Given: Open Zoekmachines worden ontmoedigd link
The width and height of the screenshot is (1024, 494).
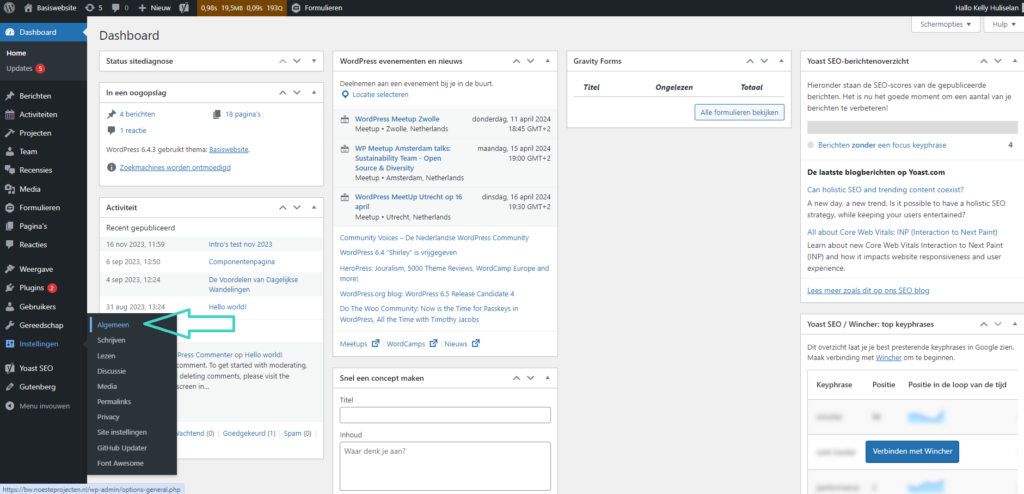Looking at the screenshot, I should point(175,167).
